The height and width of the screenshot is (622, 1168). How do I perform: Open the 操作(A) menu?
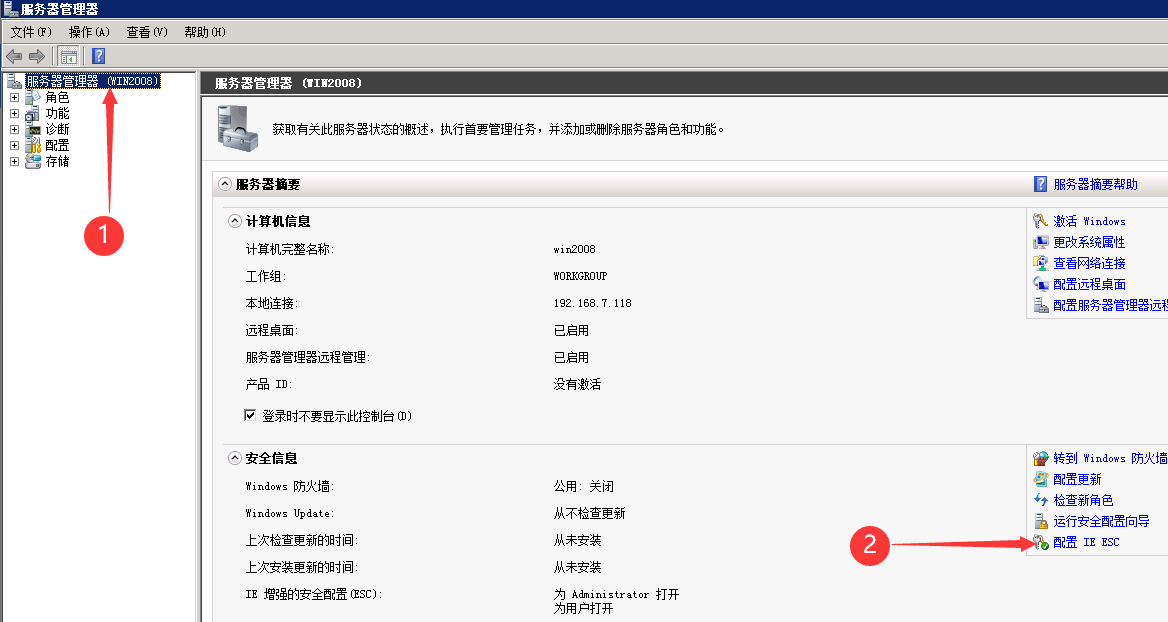(x=89, y=32)
